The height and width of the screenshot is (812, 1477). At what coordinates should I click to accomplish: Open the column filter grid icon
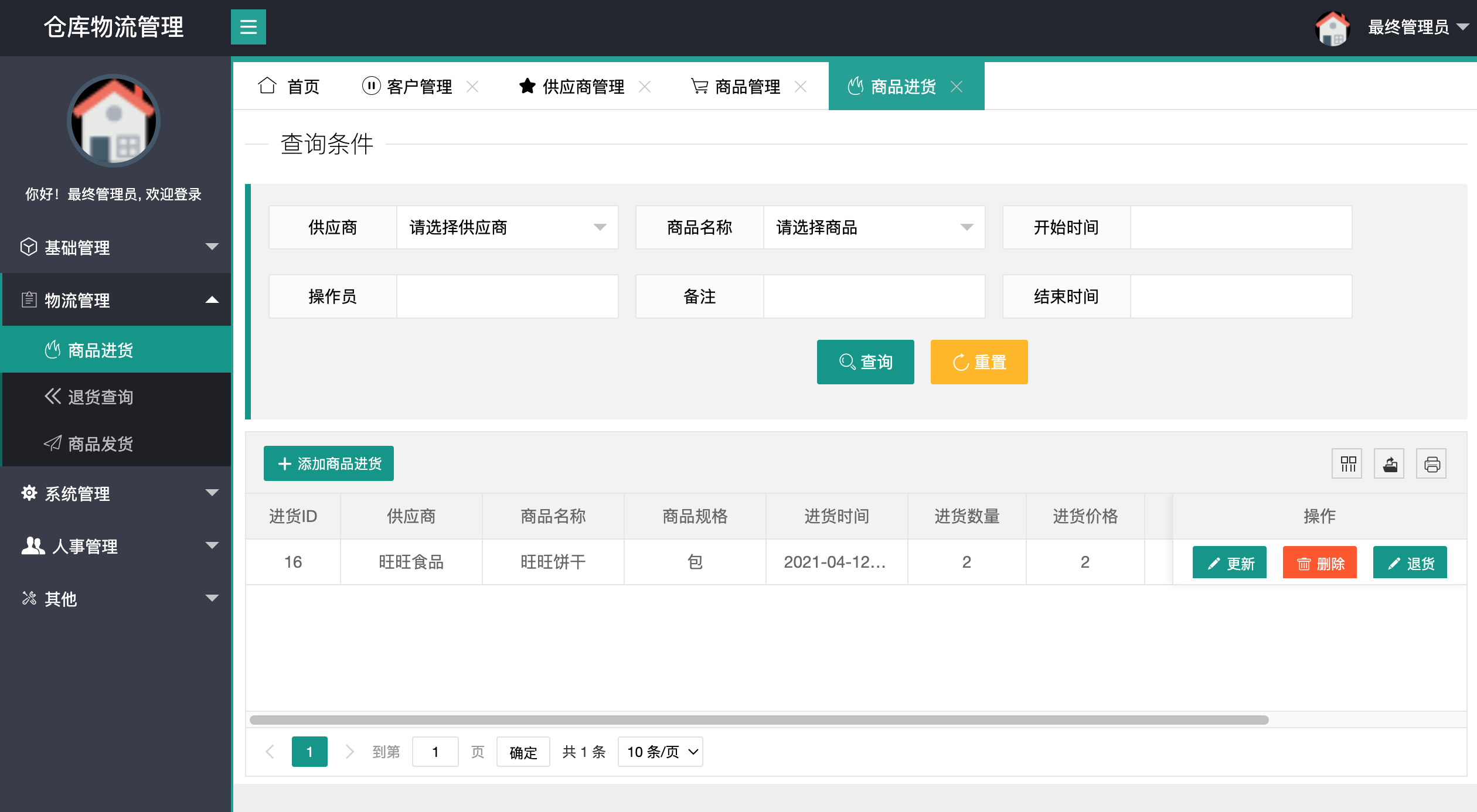tap(1347, 464)
